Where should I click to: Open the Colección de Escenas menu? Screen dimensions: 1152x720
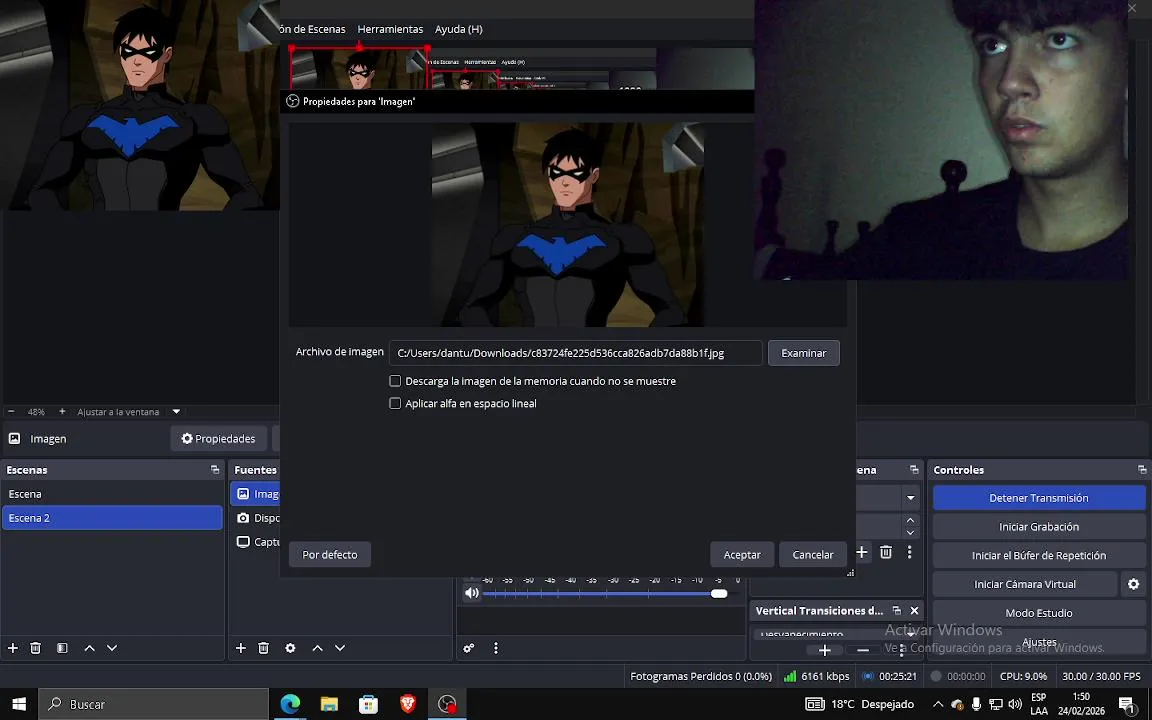click(x=314, y=29)
